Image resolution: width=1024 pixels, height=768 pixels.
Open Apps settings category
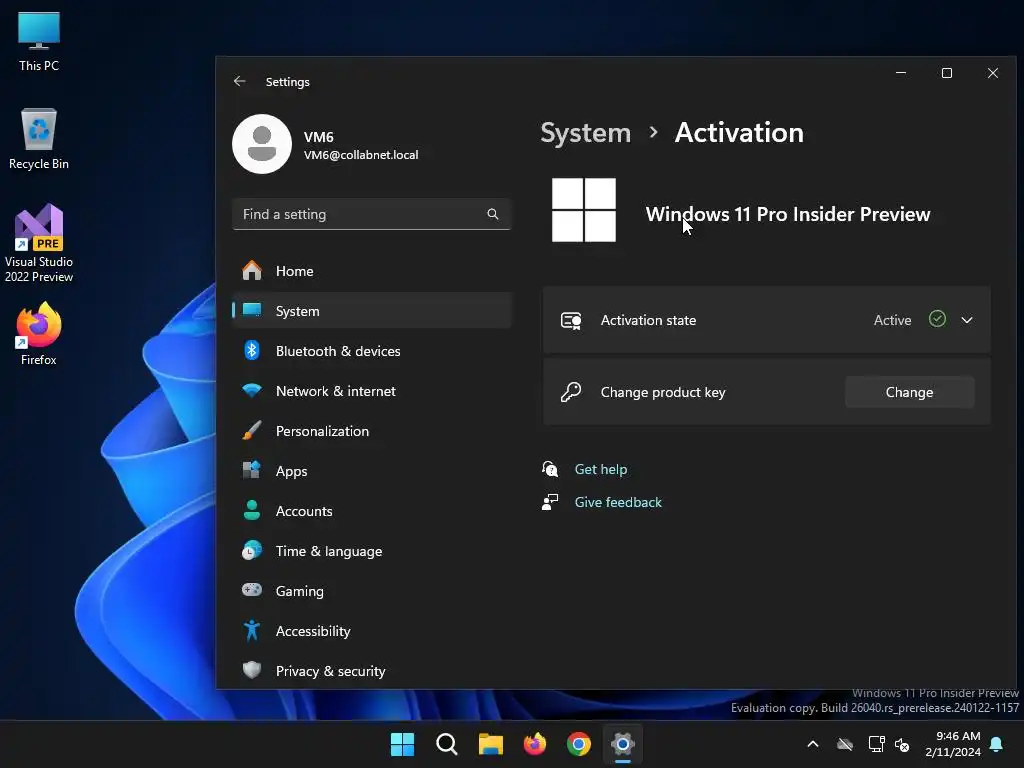click(372, 471)
